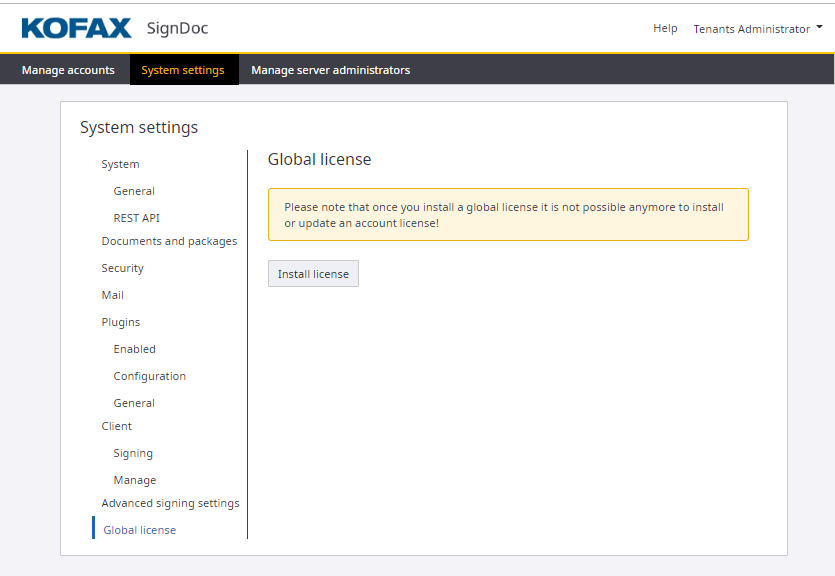Open General under the System section

coord(134,191)
